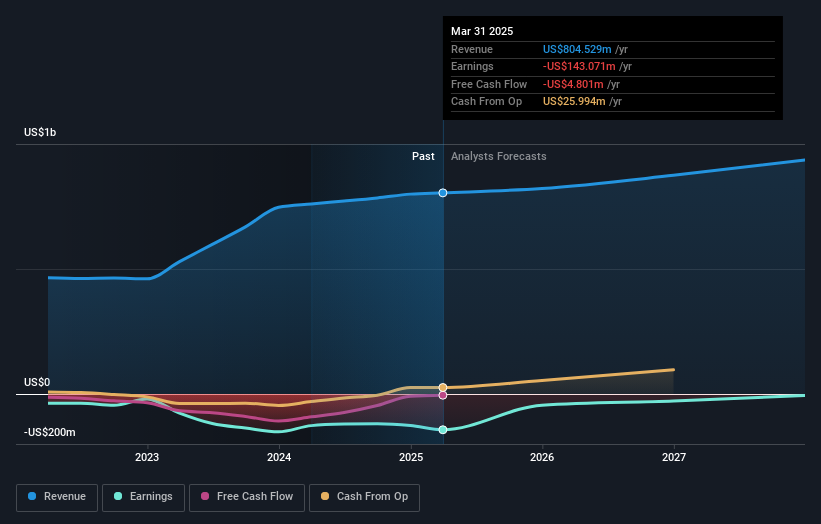
Task: Click the Mar 31 2025 tooltip date
Action: point(482,31)
